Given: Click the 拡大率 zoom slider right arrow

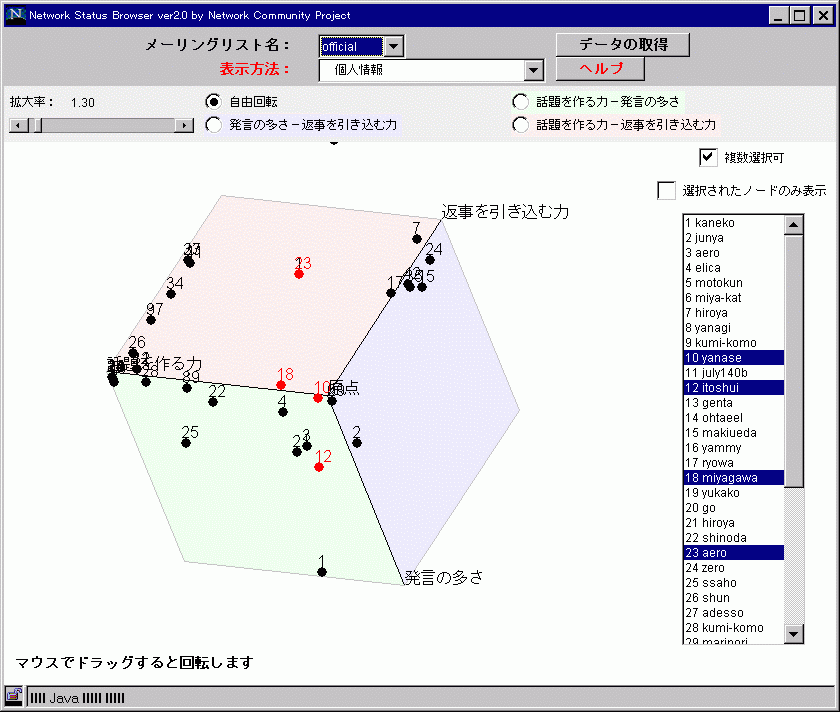Looking at the screenshot, I should point(184,125).
